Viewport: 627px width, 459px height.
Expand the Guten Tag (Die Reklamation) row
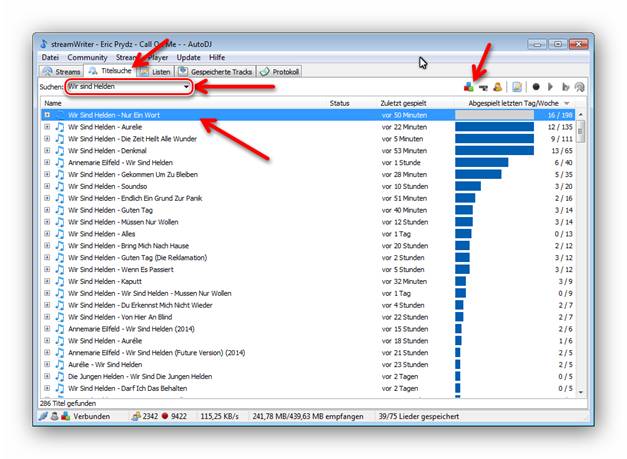tap(47, 257)
